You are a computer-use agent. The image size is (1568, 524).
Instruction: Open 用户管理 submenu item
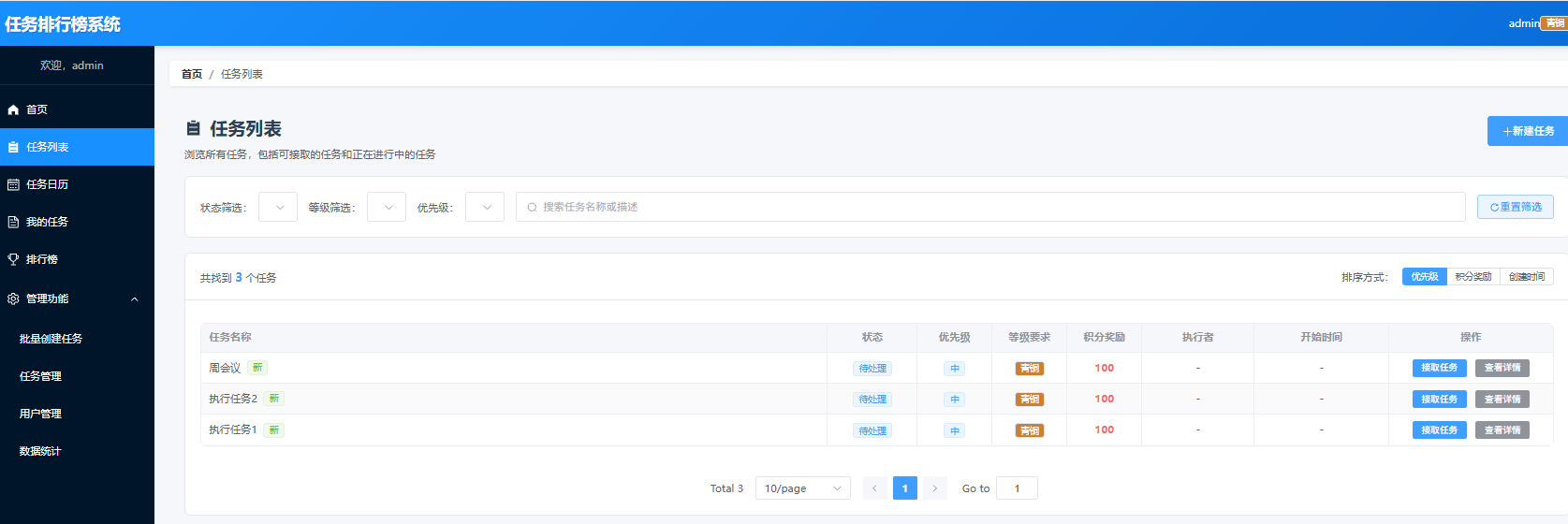point(77,414)
